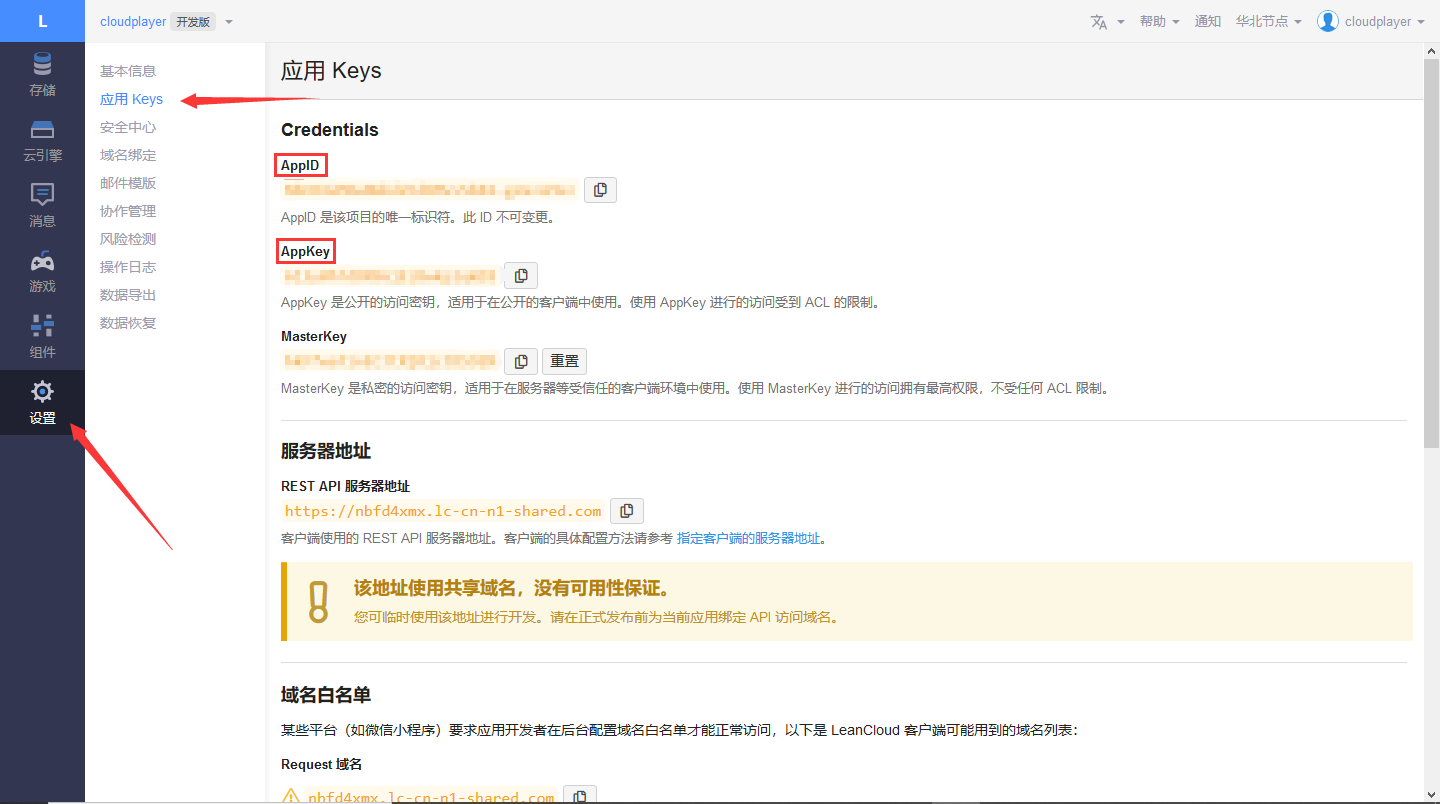This screenshot has height=804, width=1440.
Task: Copy the REST API server address
Action: [x=627, y=511]
